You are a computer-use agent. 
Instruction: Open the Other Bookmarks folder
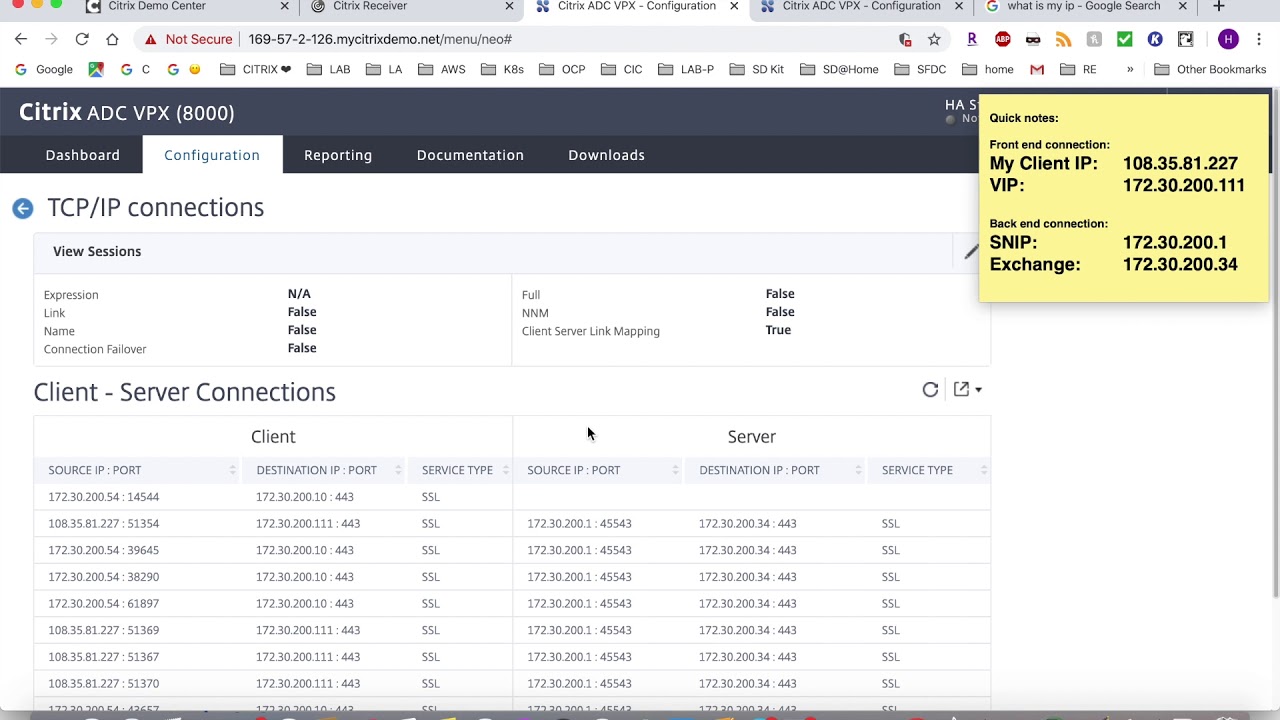click(1210, 69)
